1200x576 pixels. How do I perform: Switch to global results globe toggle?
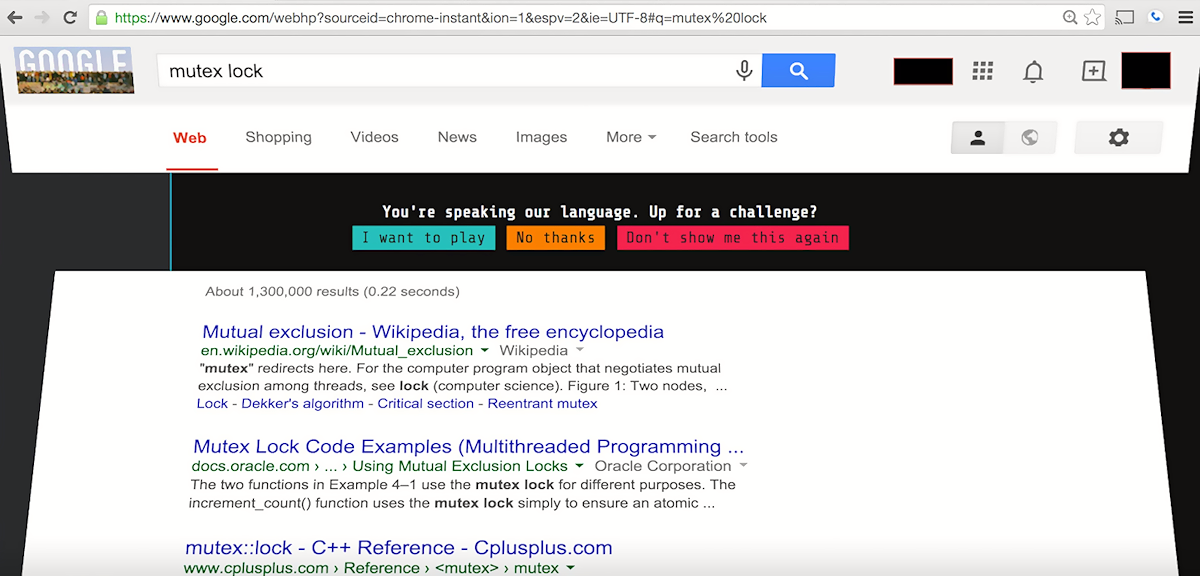(x=1030, y=138)
